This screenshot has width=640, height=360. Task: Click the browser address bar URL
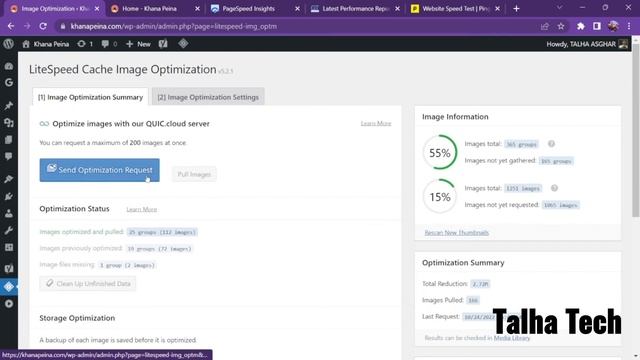coord(174,26)
